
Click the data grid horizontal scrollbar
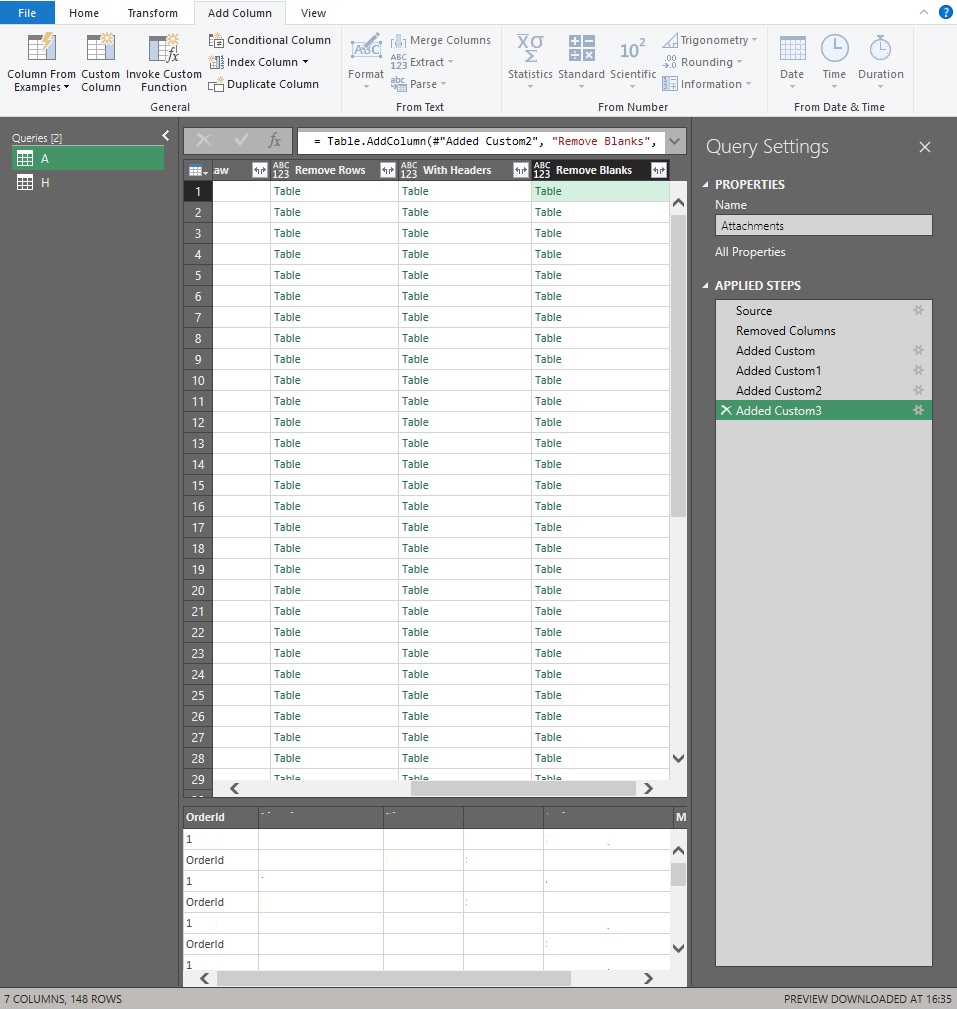point(523,788)
